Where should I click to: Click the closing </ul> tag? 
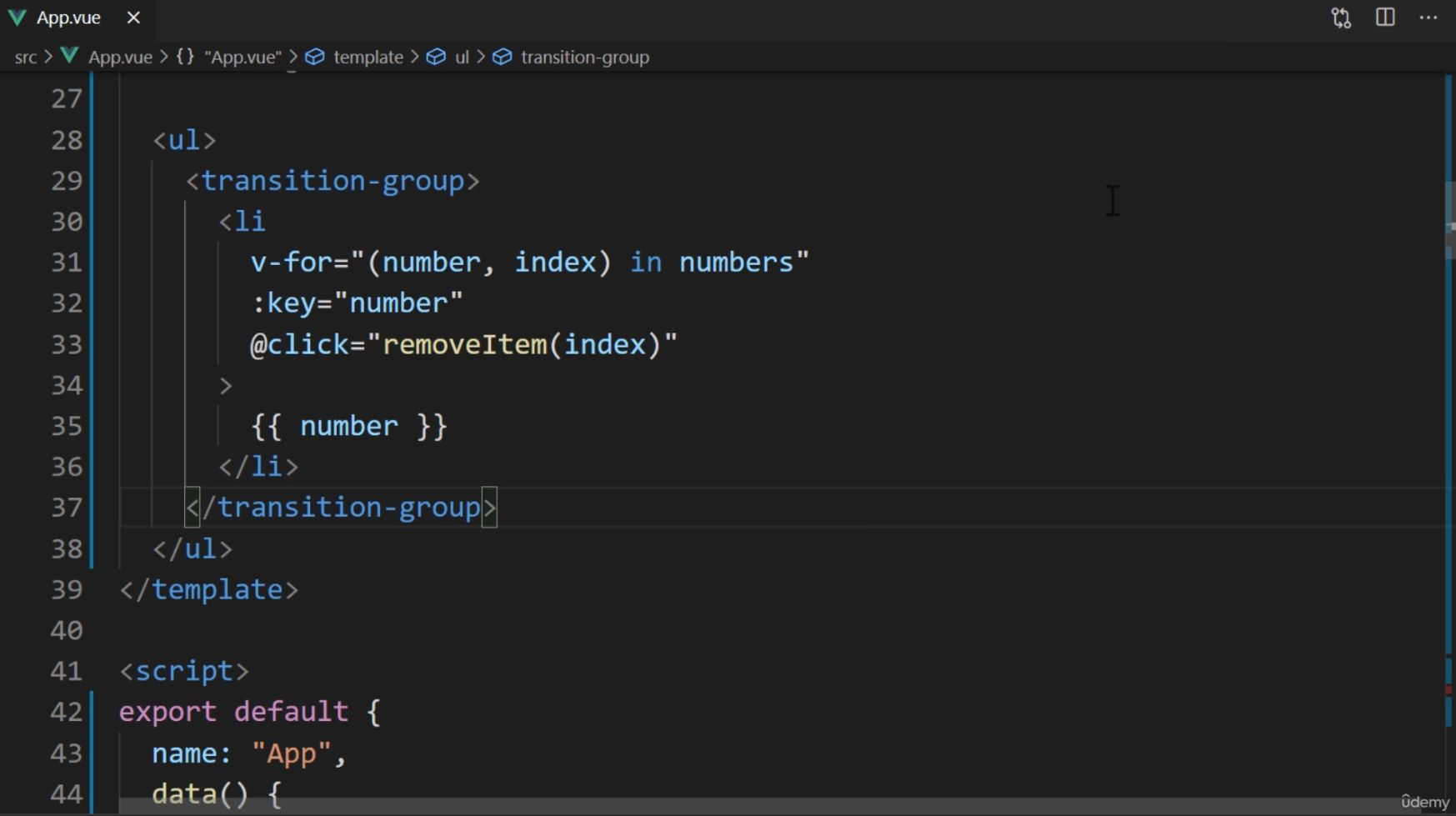click(x=193, y=548)
